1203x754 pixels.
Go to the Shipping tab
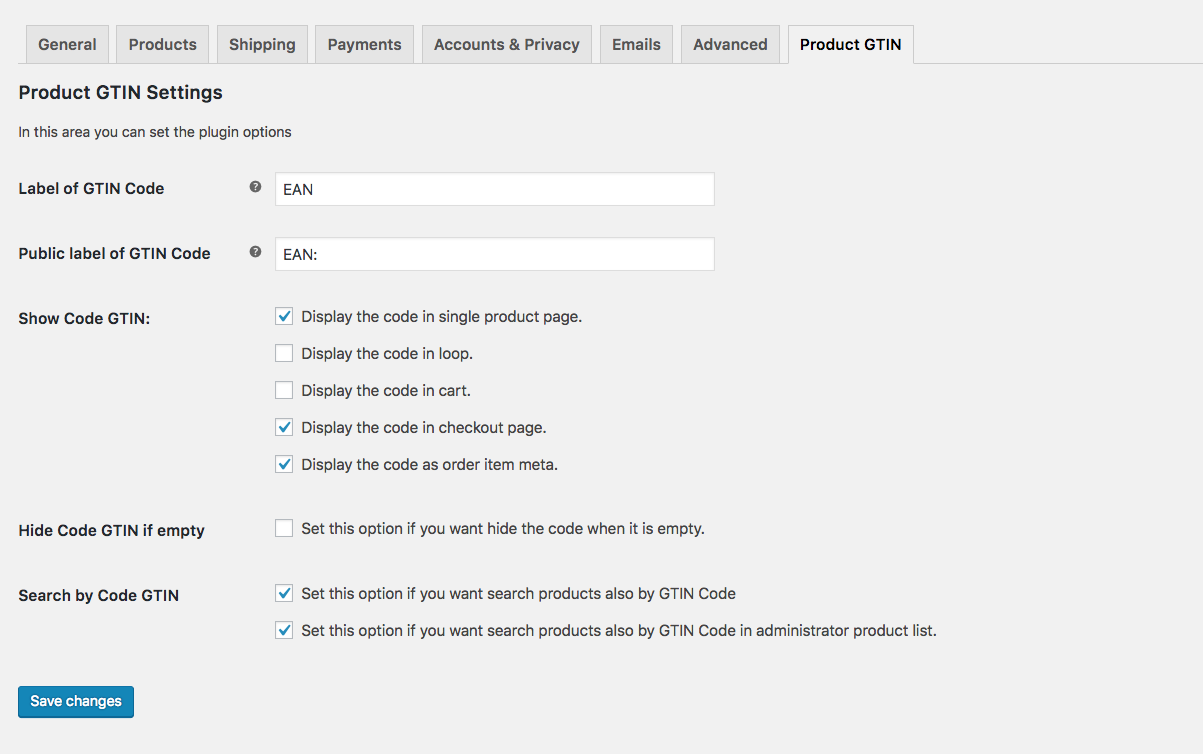(x=262, y=45)
